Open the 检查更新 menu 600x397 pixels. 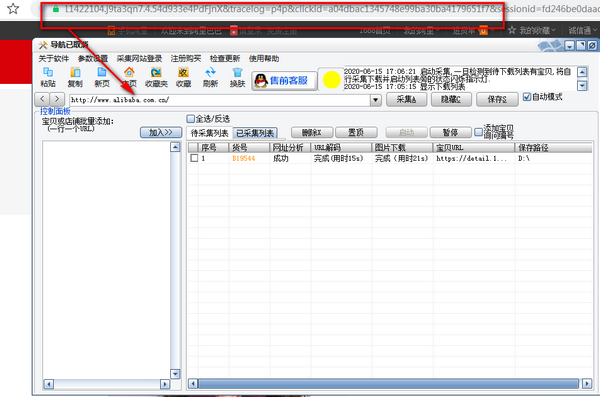(225, 59)
